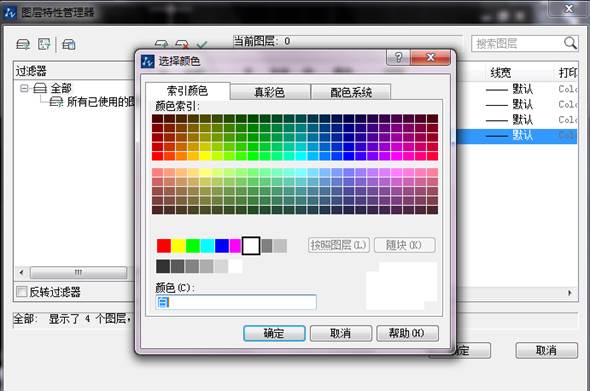Click the magnifier icon in layer search

pos(570,43)
